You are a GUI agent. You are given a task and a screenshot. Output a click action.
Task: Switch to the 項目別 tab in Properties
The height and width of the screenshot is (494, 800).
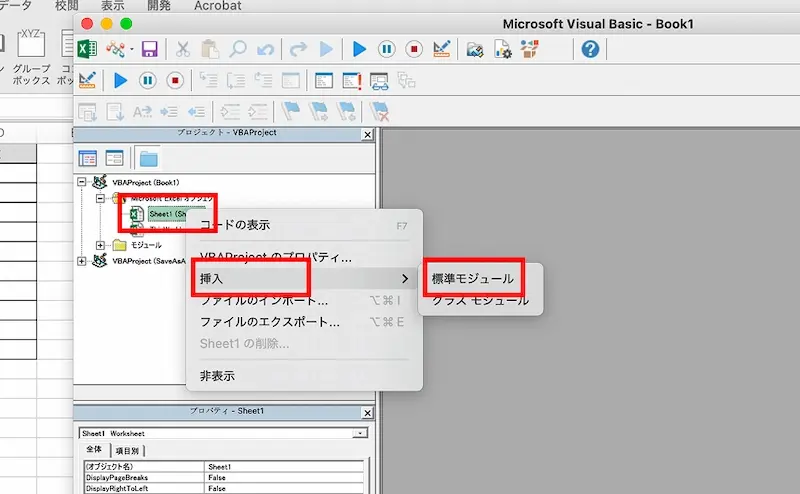click(x=128, y=451)
